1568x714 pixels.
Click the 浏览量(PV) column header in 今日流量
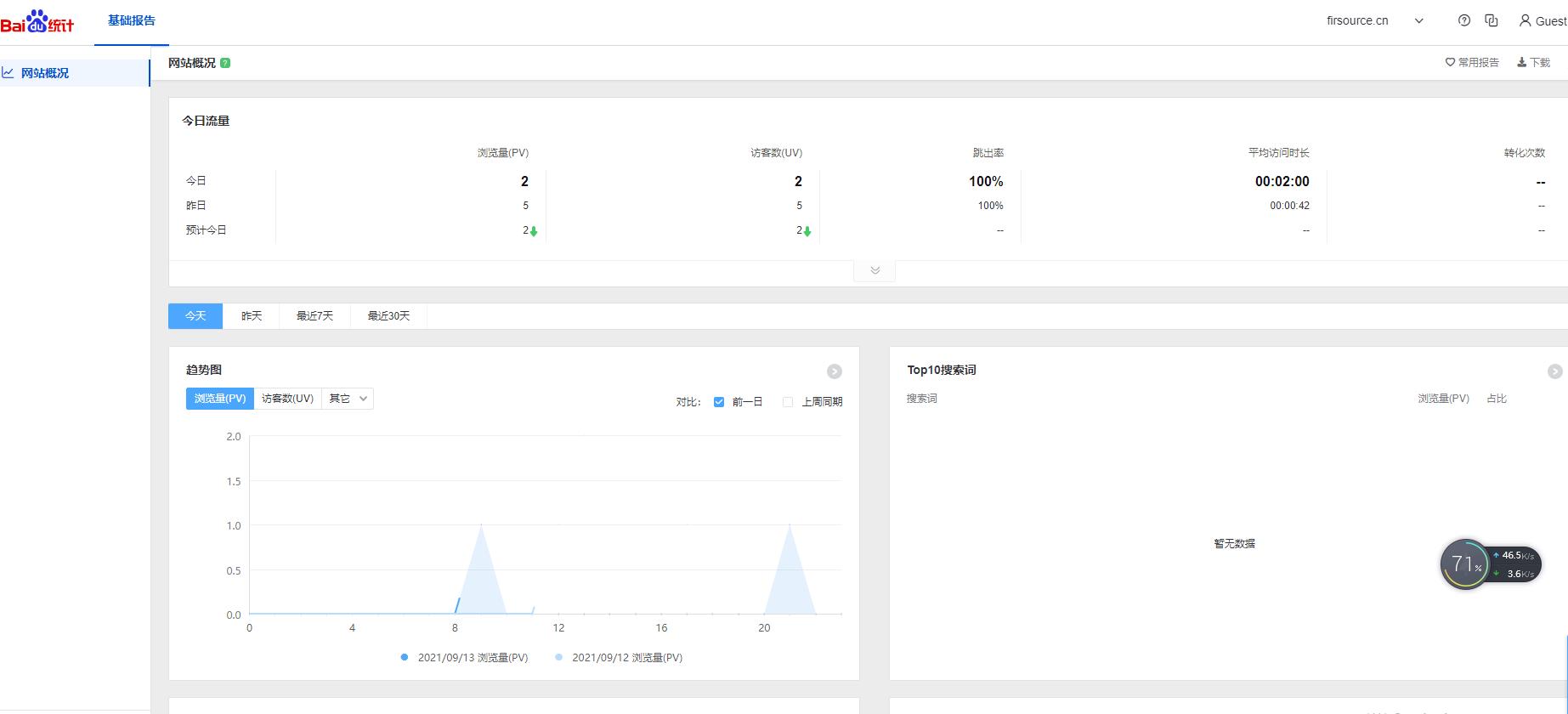point(503,153)
